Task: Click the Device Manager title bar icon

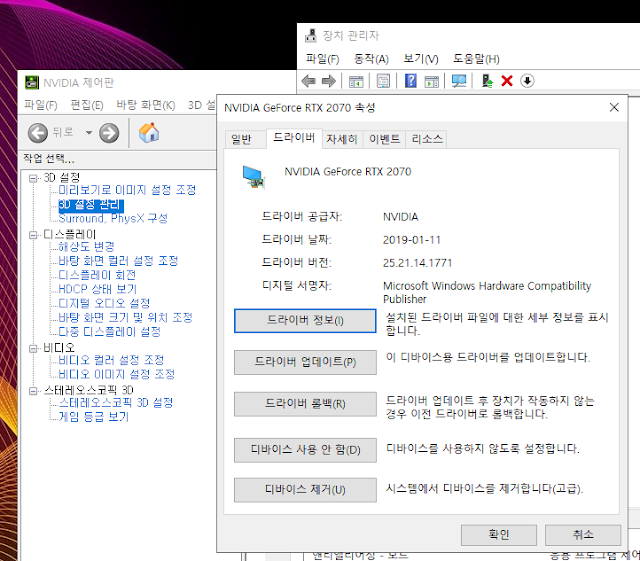Action: coord(311,36)
